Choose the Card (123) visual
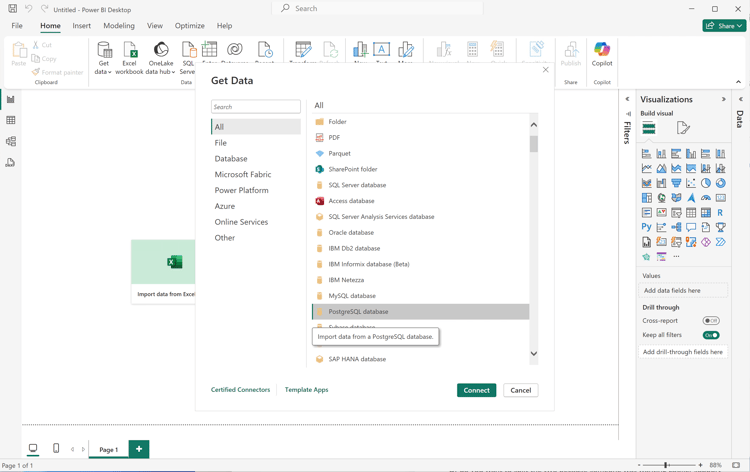750x472 pixels. [721, 198]
